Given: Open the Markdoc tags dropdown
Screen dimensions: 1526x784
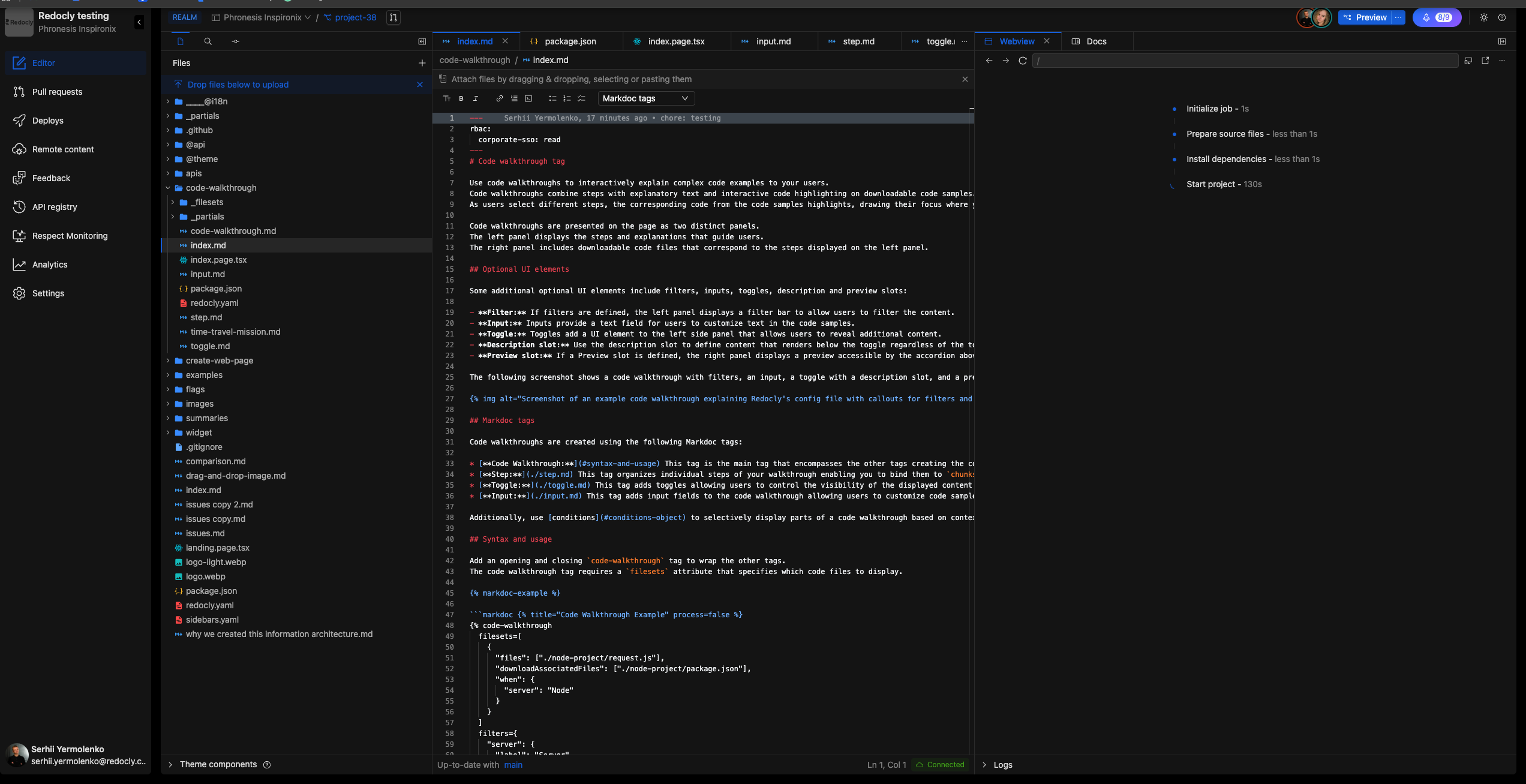Looking at the screenshot, I should [646, 98].
